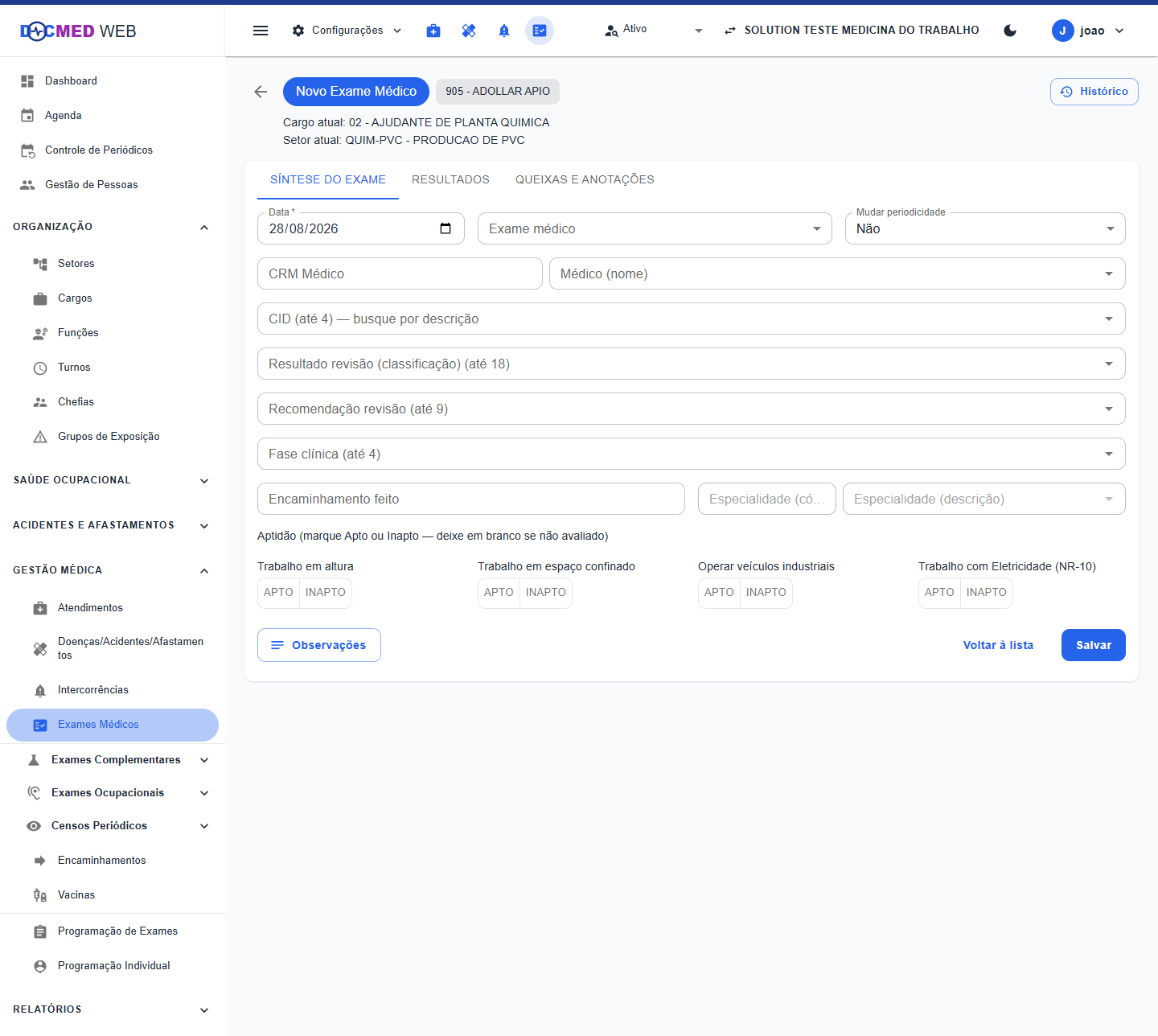Open the Médico (nome) dropdown
Viewport: 1158px width, 1036px height.
[x=837, y=273]
